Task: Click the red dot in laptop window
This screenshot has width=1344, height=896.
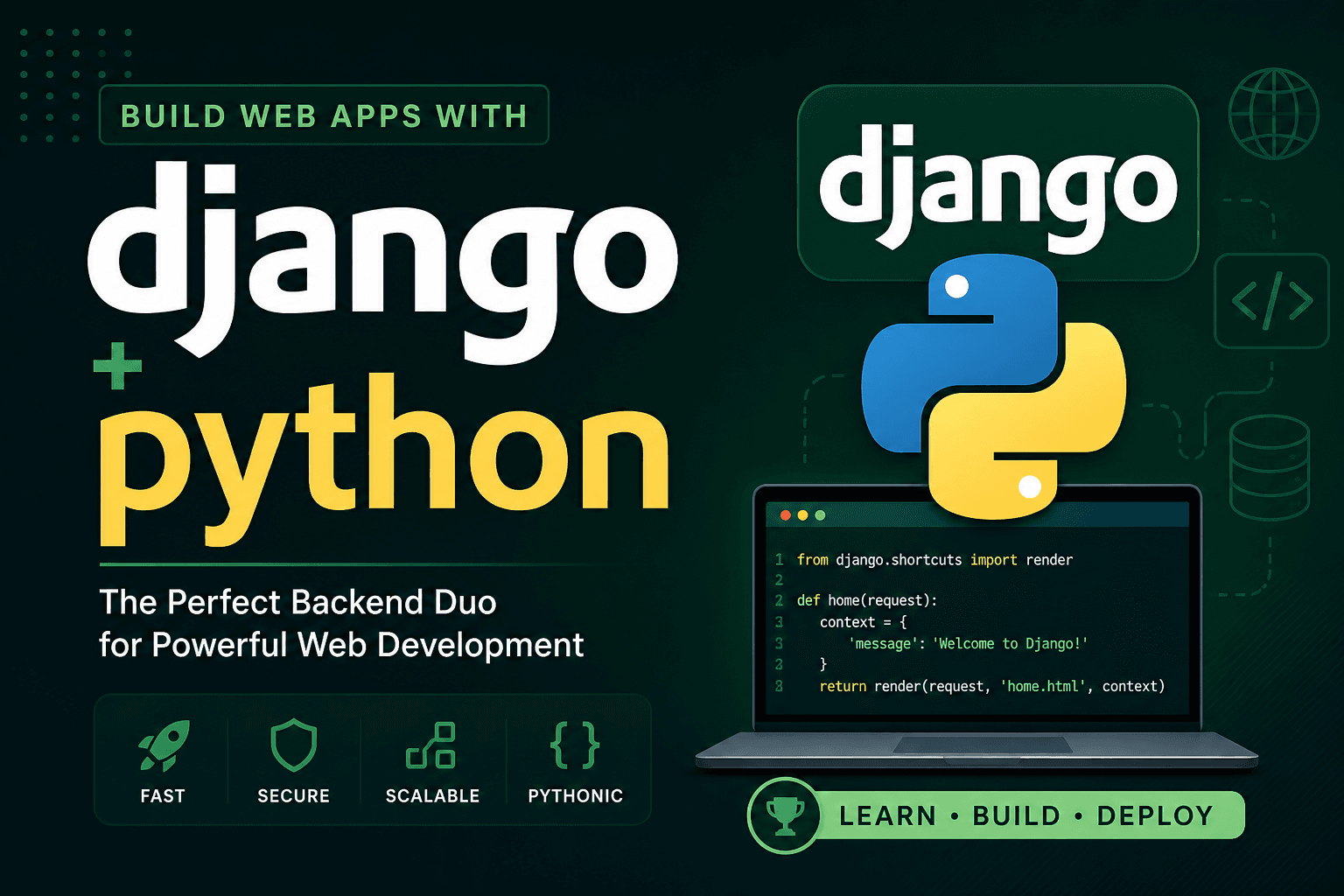Action: 786,515
